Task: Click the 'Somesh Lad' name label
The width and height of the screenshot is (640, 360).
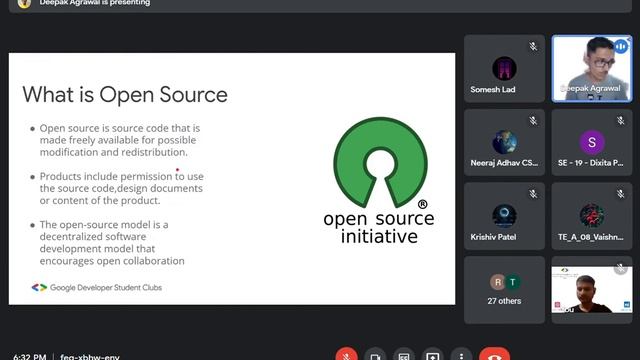Action: tap(493, 89)
